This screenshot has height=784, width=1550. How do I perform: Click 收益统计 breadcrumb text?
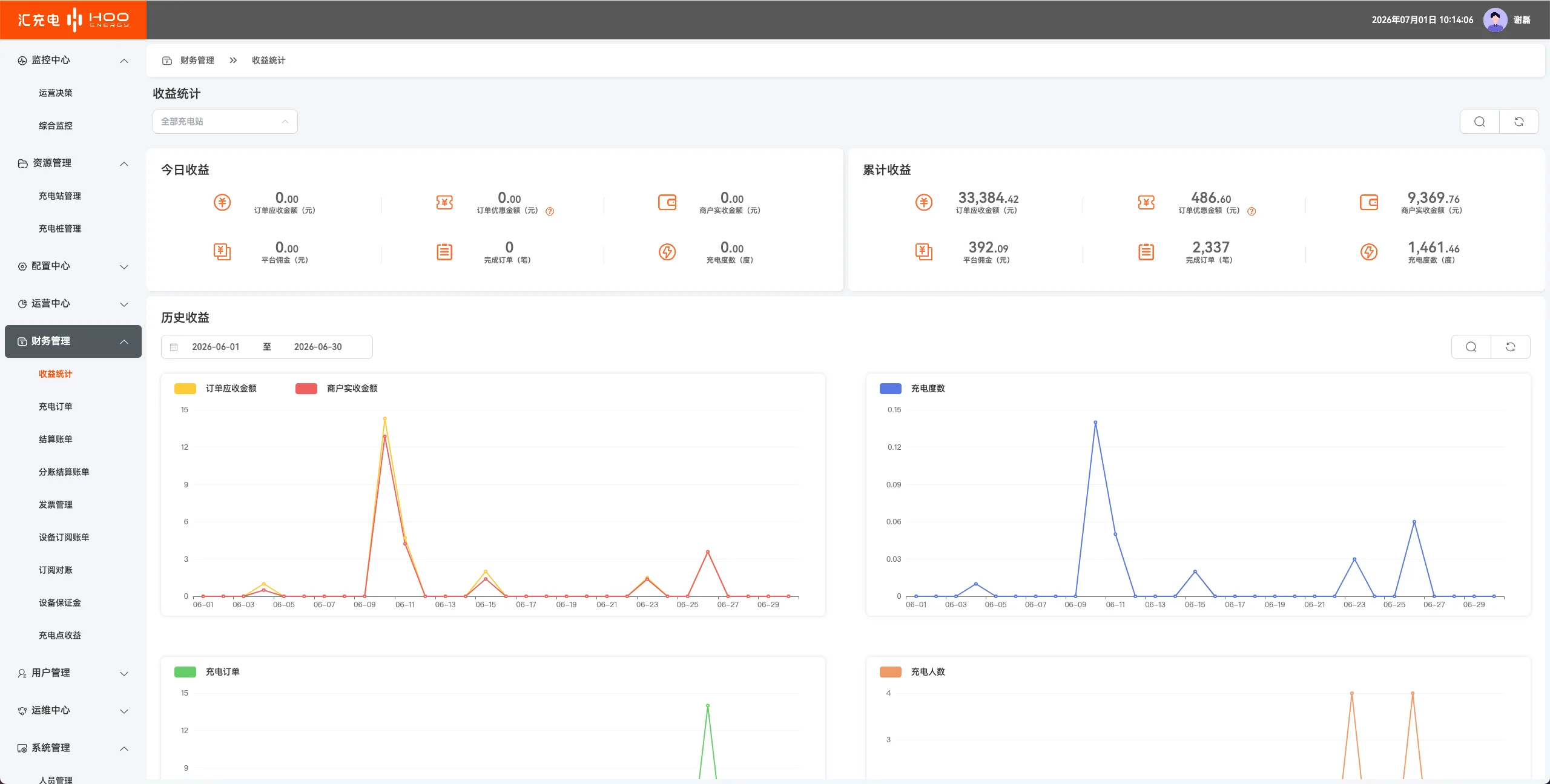point(269,61)
